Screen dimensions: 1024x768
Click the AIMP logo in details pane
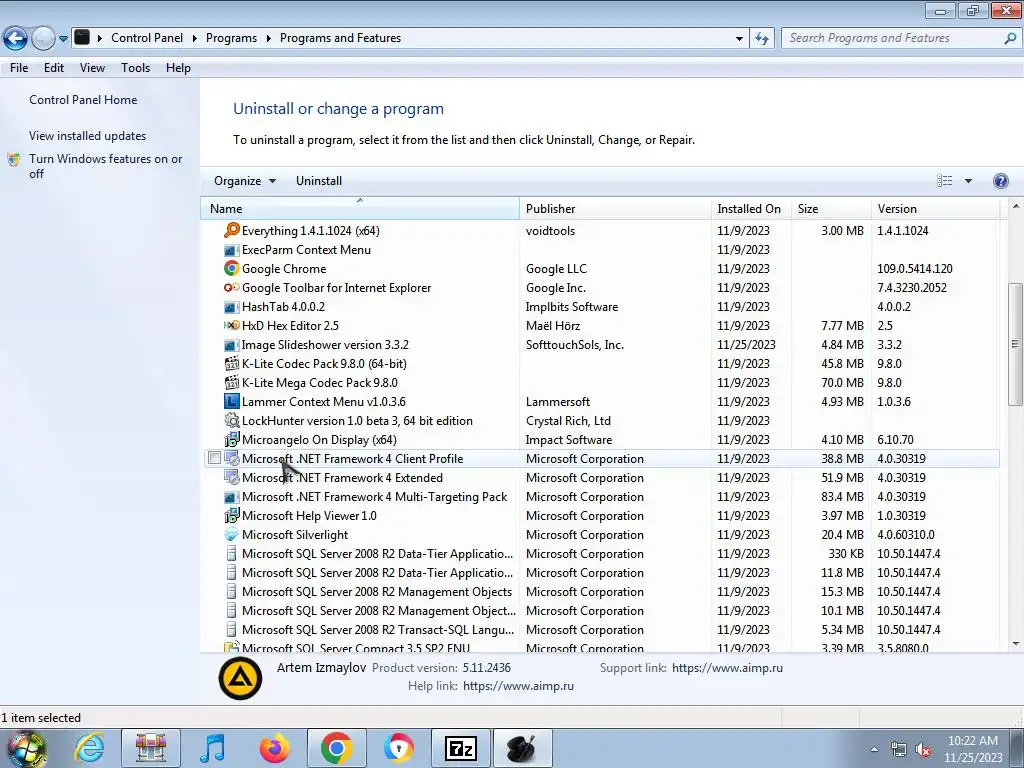240,678
